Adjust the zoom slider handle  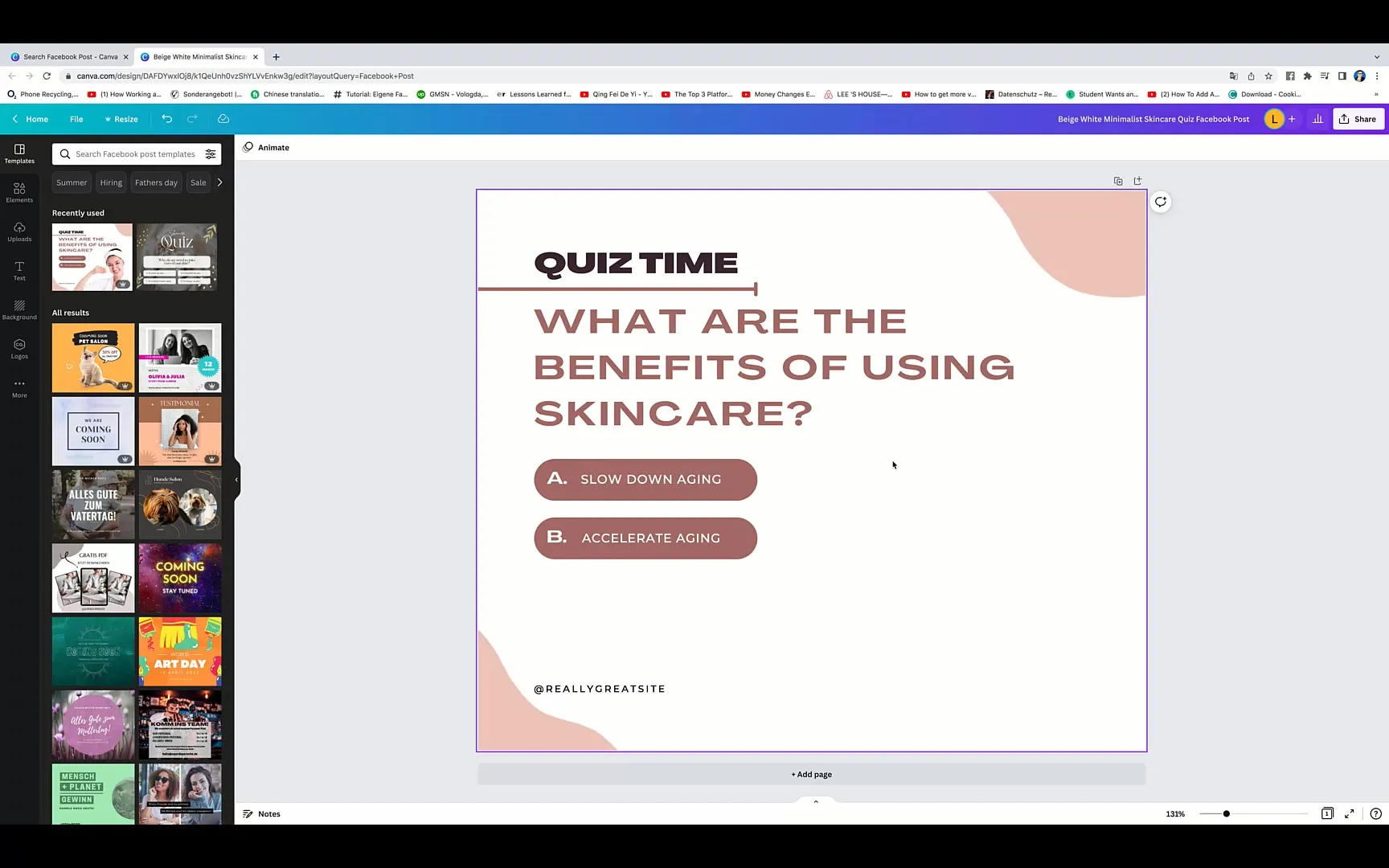tap(1226, 813)
